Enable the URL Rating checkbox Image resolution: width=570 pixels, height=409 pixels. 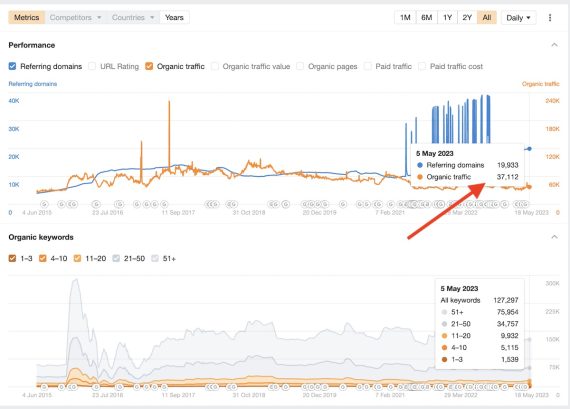pyautogui.click(x=92, y=66)
